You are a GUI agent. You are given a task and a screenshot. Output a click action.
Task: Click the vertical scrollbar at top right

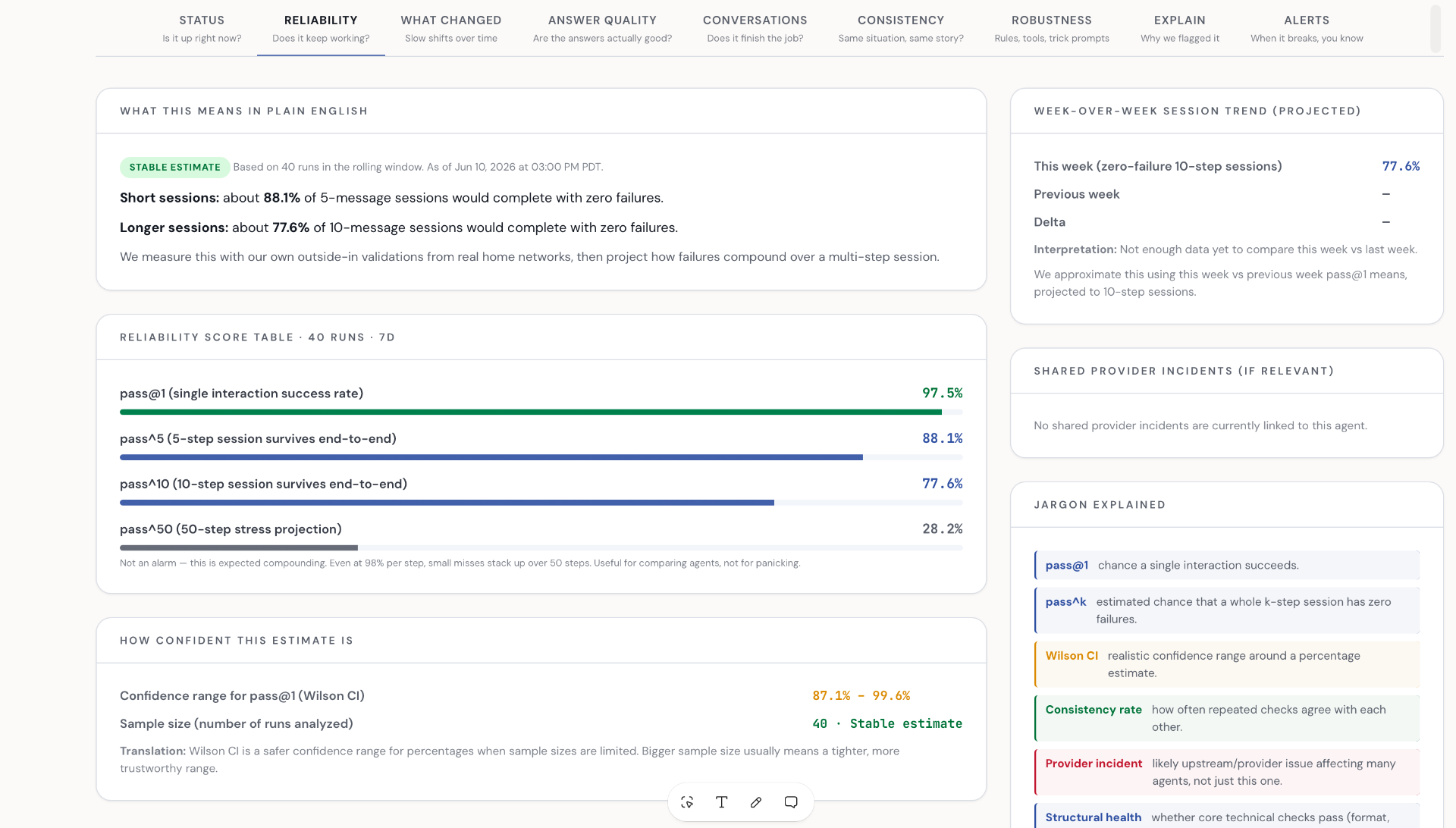(x=1435, y=29)
